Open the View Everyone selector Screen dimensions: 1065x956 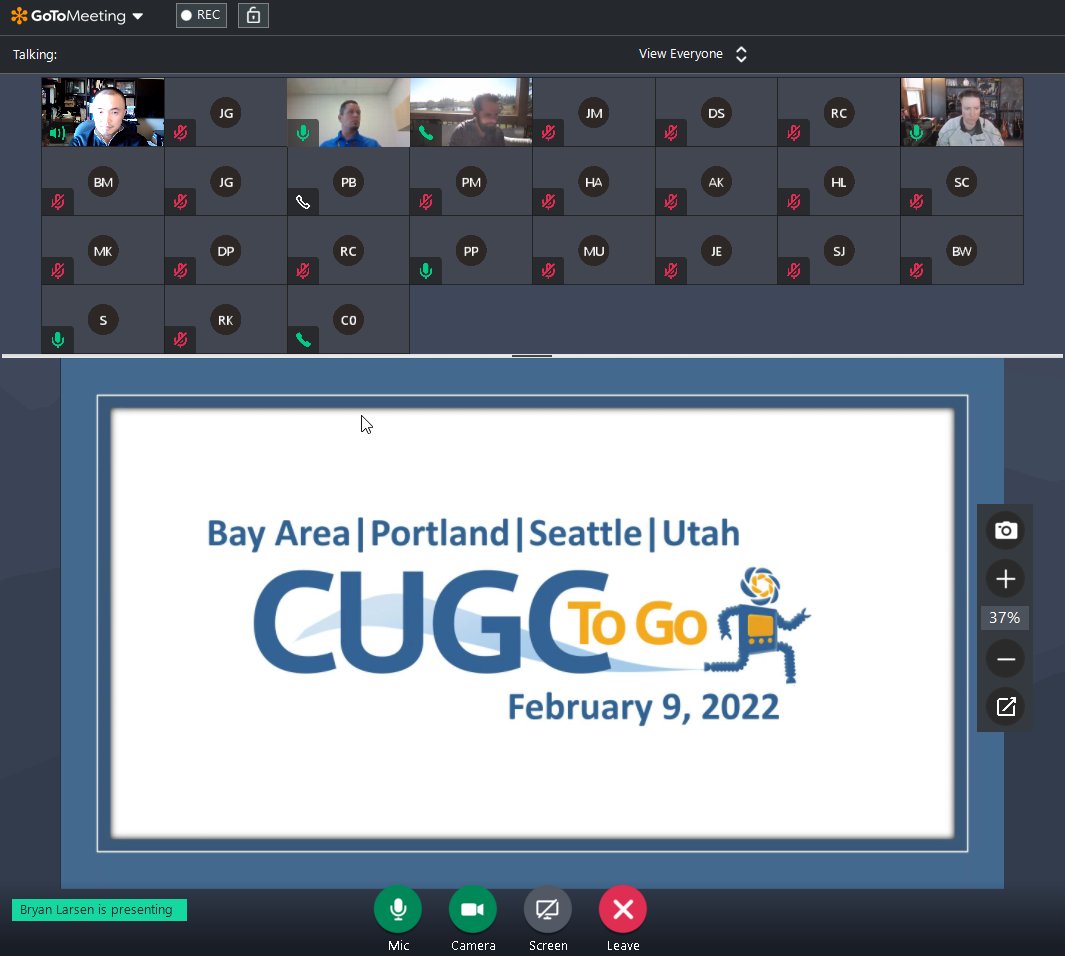[x=693, y=54]
